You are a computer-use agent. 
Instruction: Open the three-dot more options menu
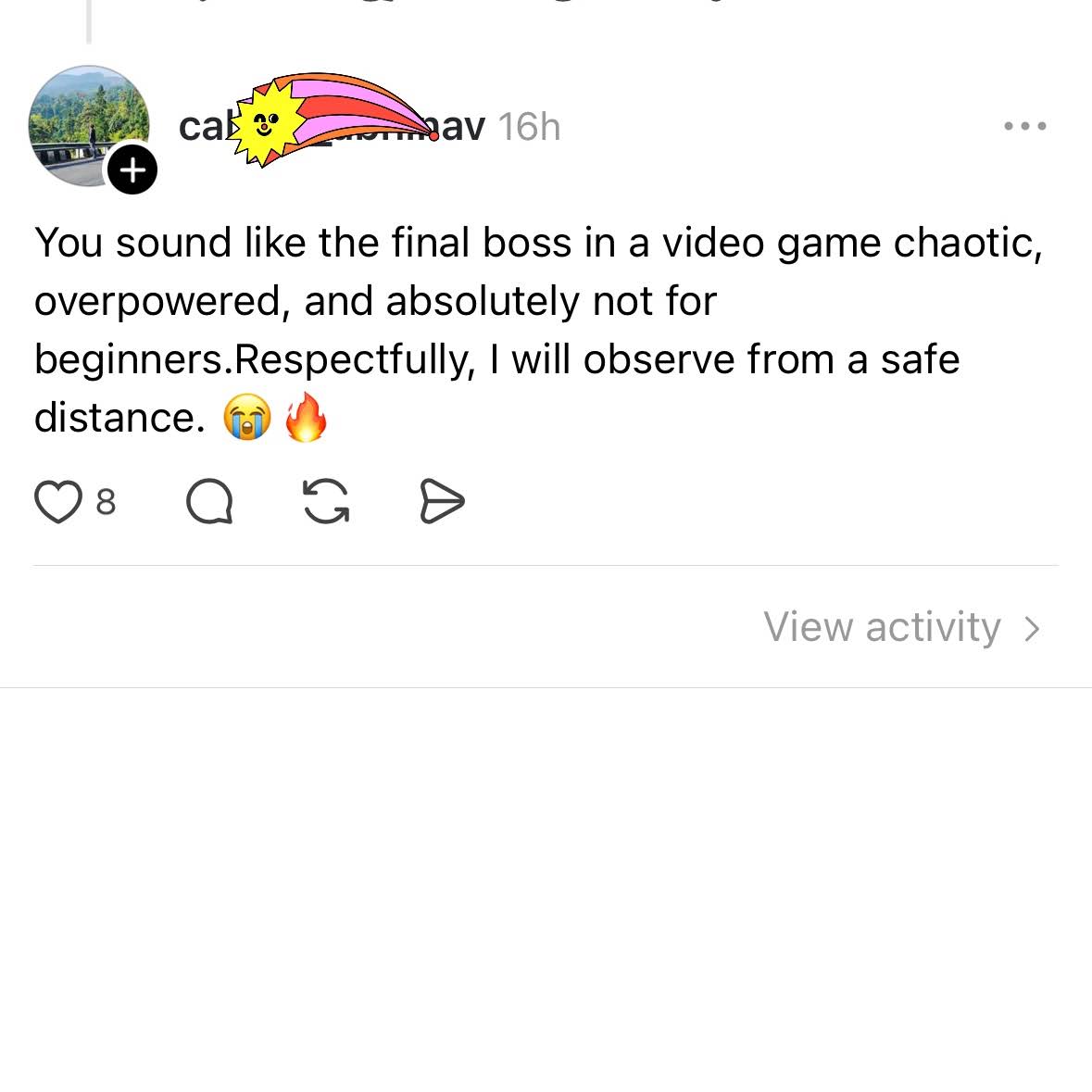tap(1024, 126)
